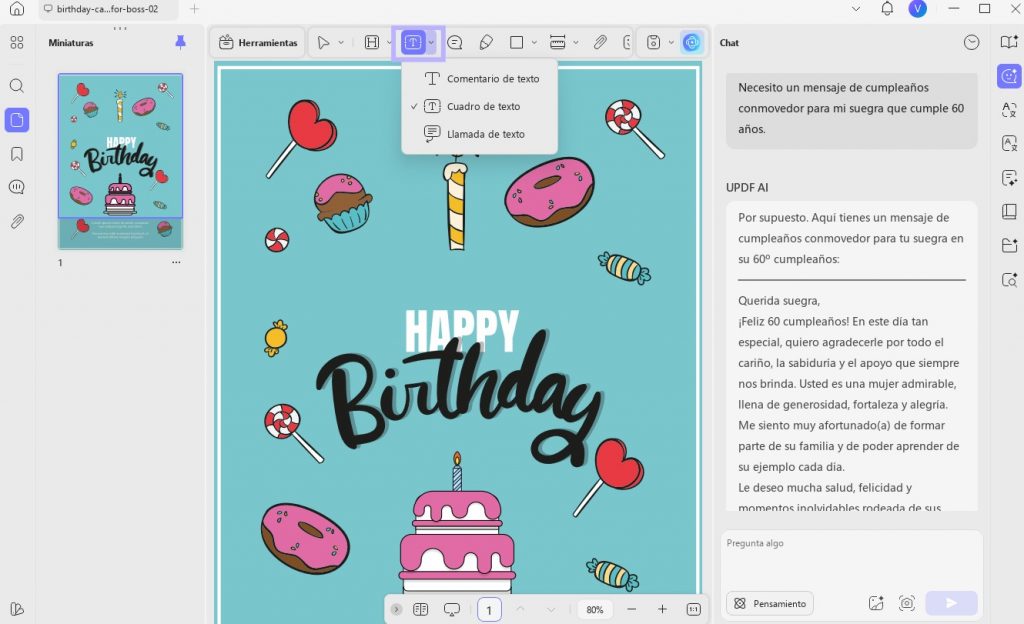Click the page number field
This screenshot has height=624, width=1024.
coord(489,610)
